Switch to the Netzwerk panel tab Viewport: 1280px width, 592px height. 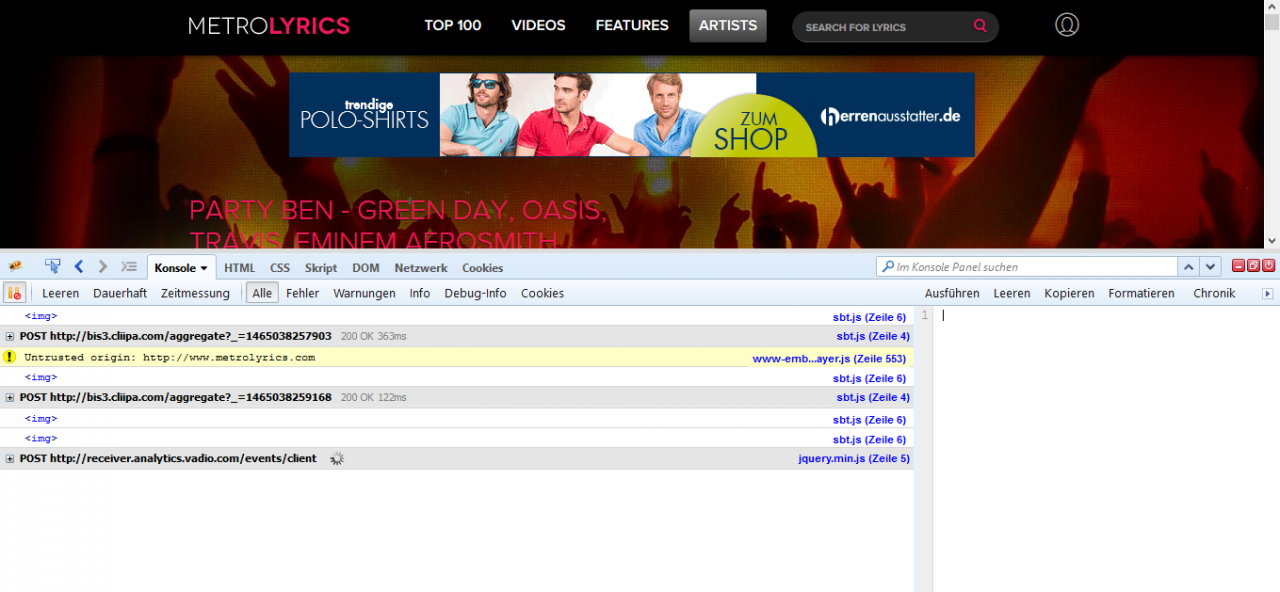(x=421, y=268)
